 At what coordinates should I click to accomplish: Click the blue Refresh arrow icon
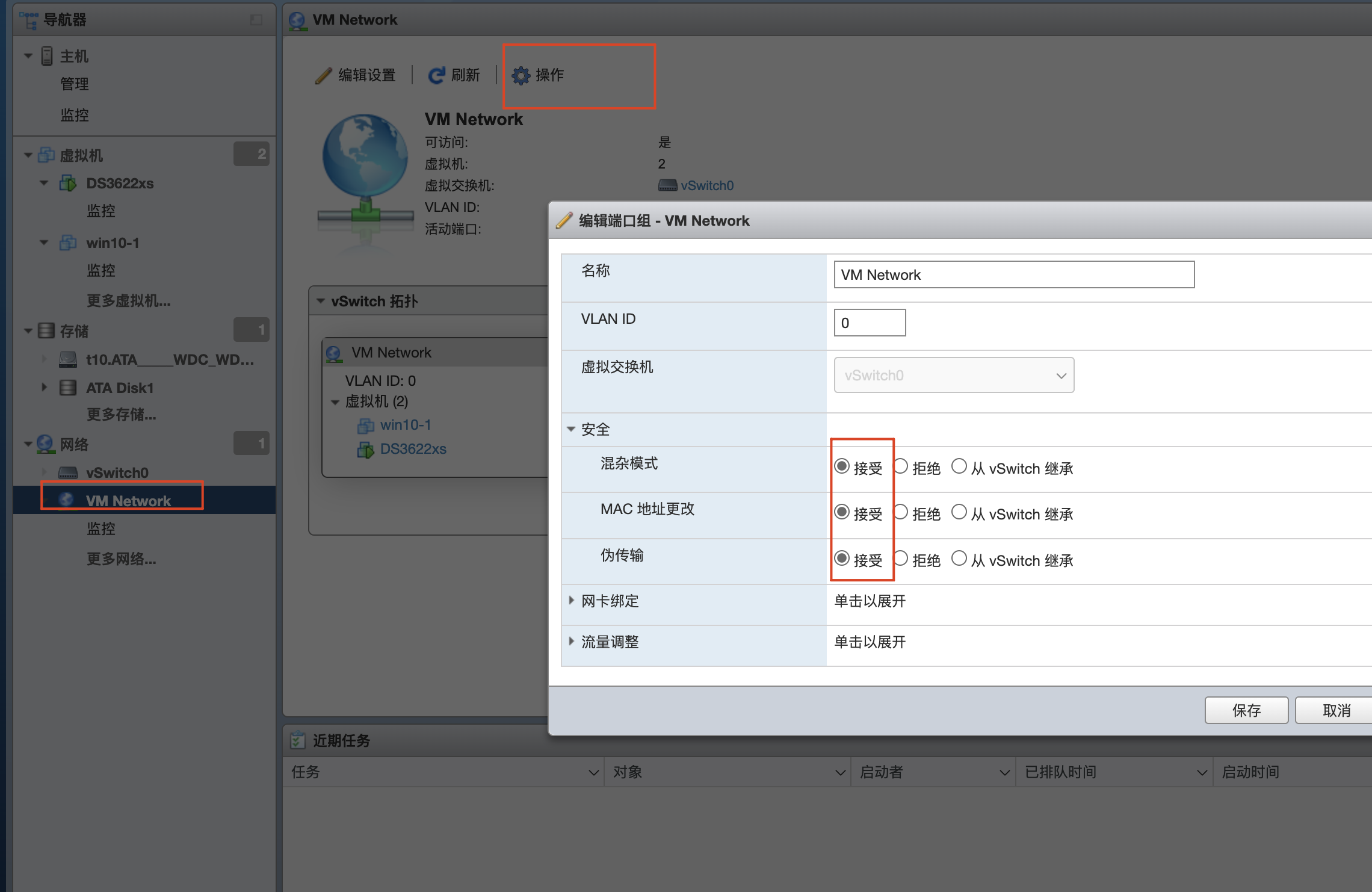[436, 75]
